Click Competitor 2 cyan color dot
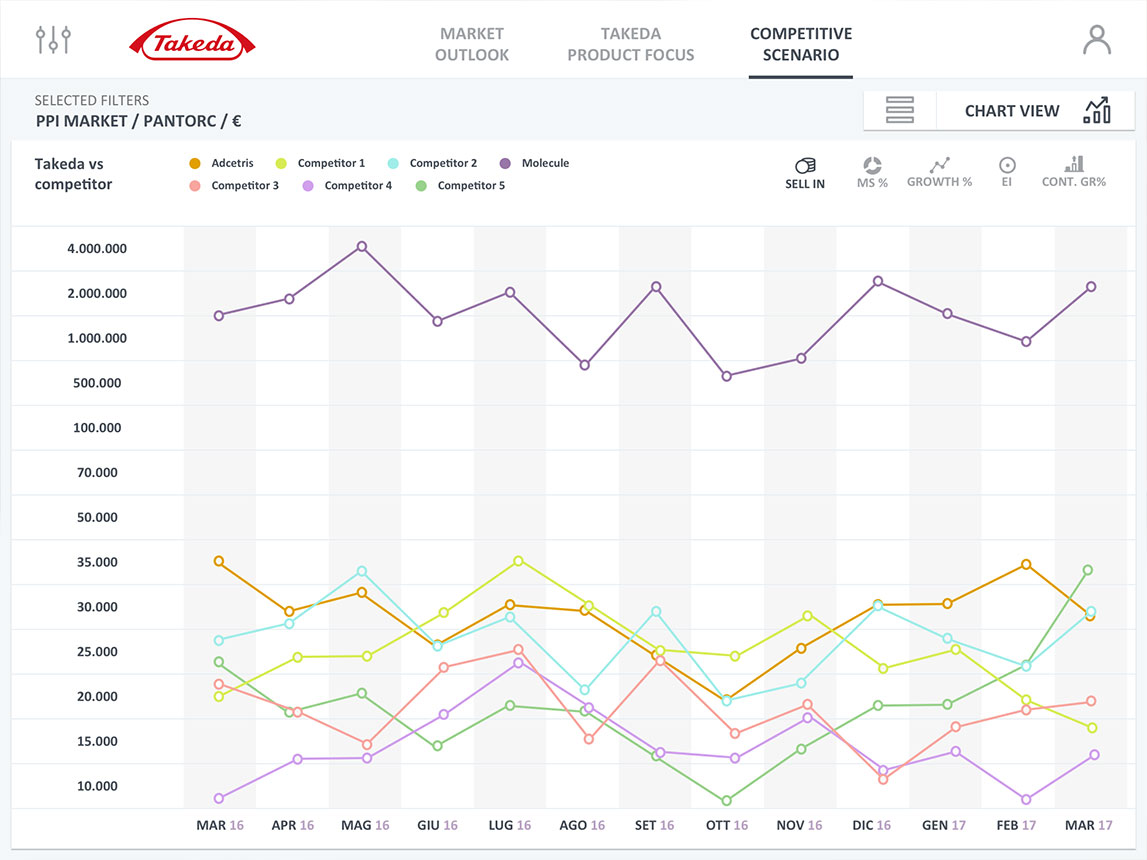Viewport: 1147px width, 860px height. point(393,163)
